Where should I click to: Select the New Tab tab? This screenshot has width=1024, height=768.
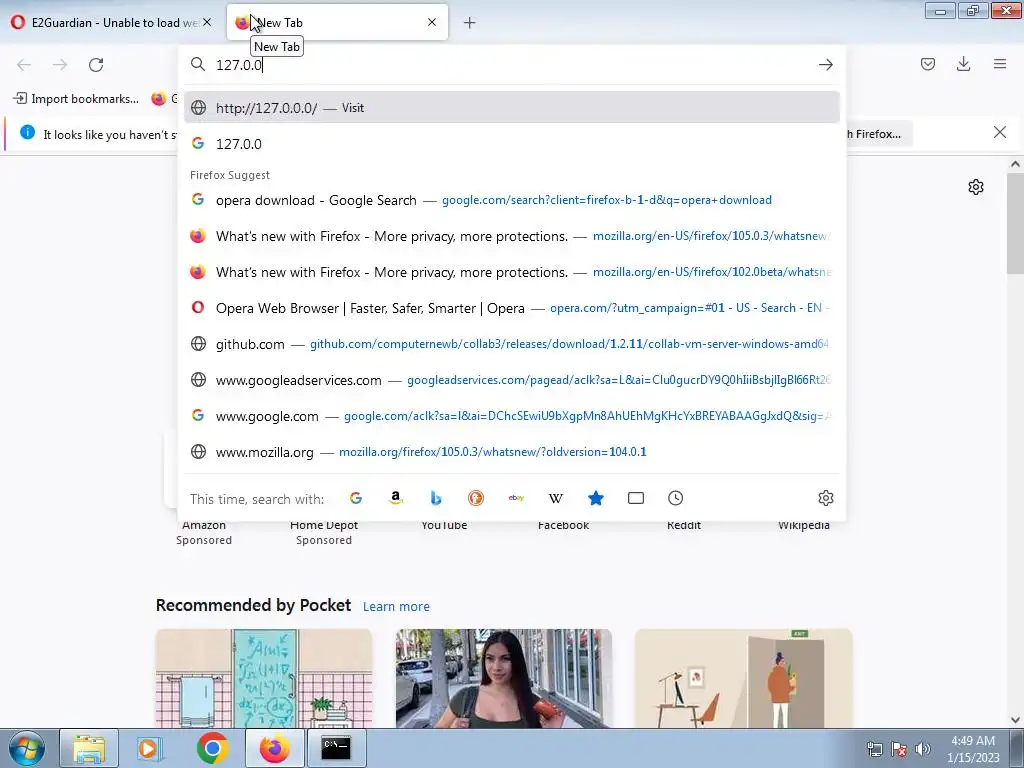(x=337, y=22)
